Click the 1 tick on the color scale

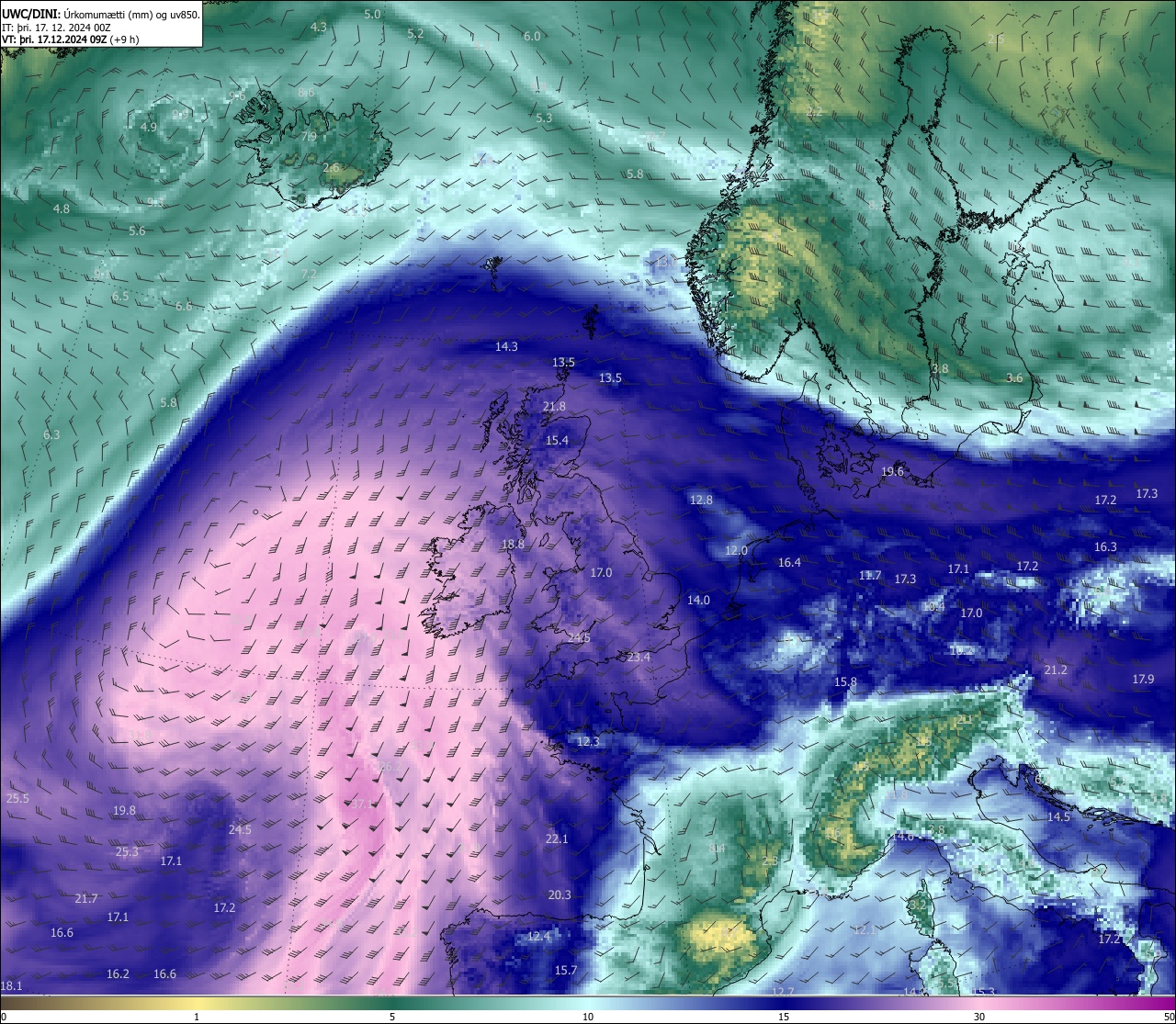[x=197, y=1017]
